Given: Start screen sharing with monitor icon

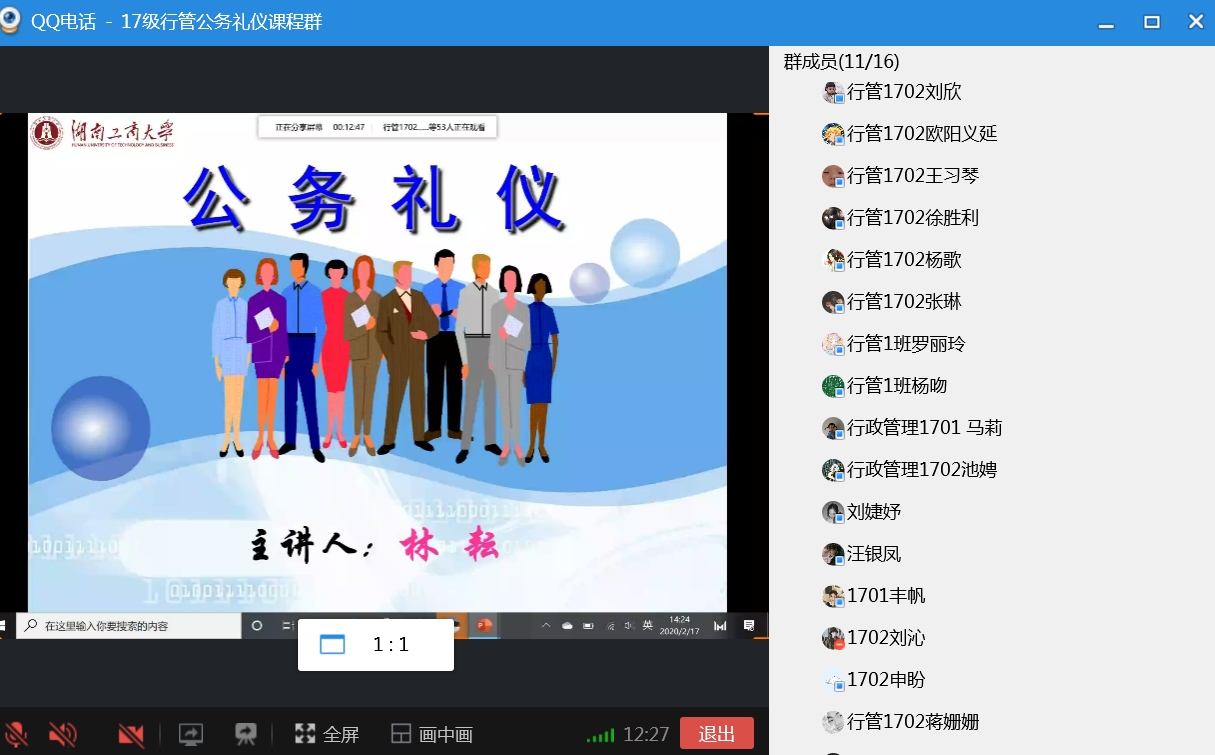Looking at the screenshot, I should point(190,734).
